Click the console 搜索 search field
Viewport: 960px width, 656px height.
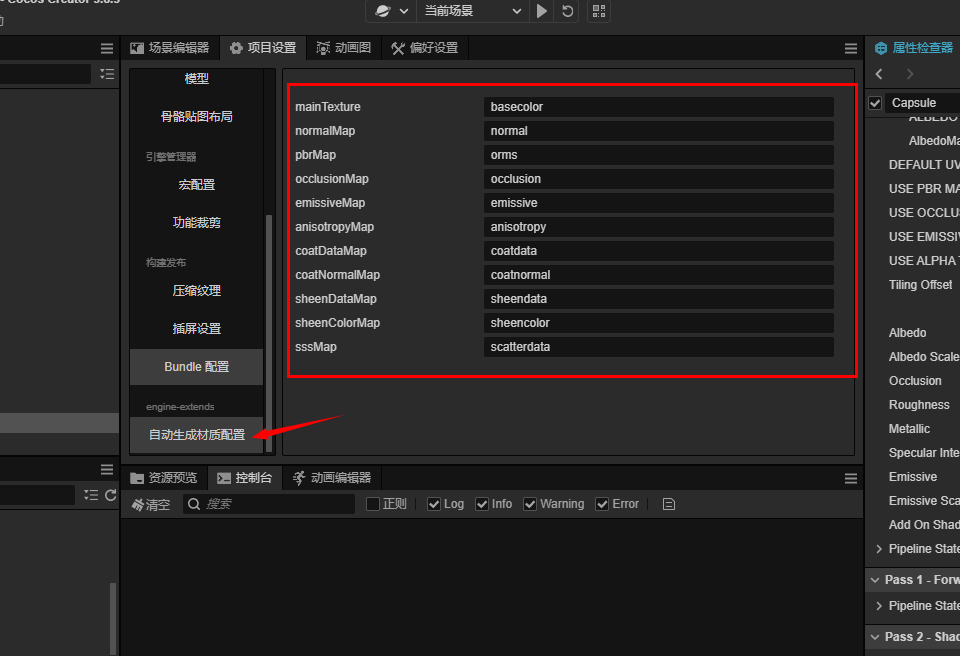coord(269,503)
